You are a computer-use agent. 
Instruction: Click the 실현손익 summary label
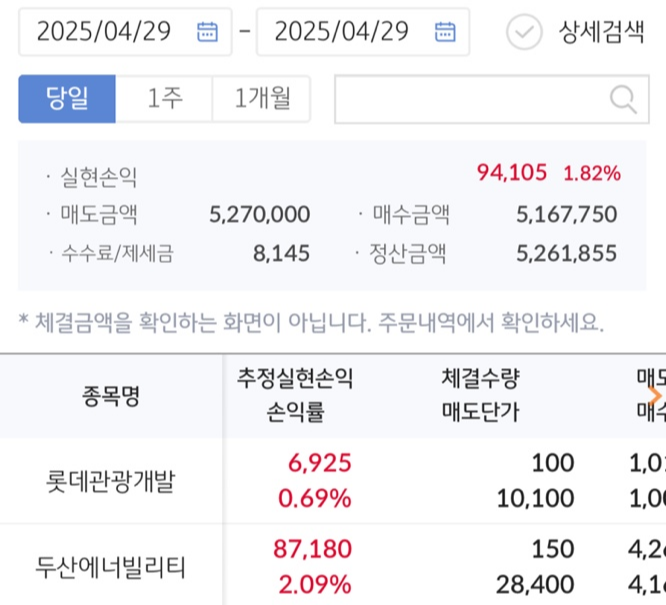pyautogui.click(x=99, y=177)
